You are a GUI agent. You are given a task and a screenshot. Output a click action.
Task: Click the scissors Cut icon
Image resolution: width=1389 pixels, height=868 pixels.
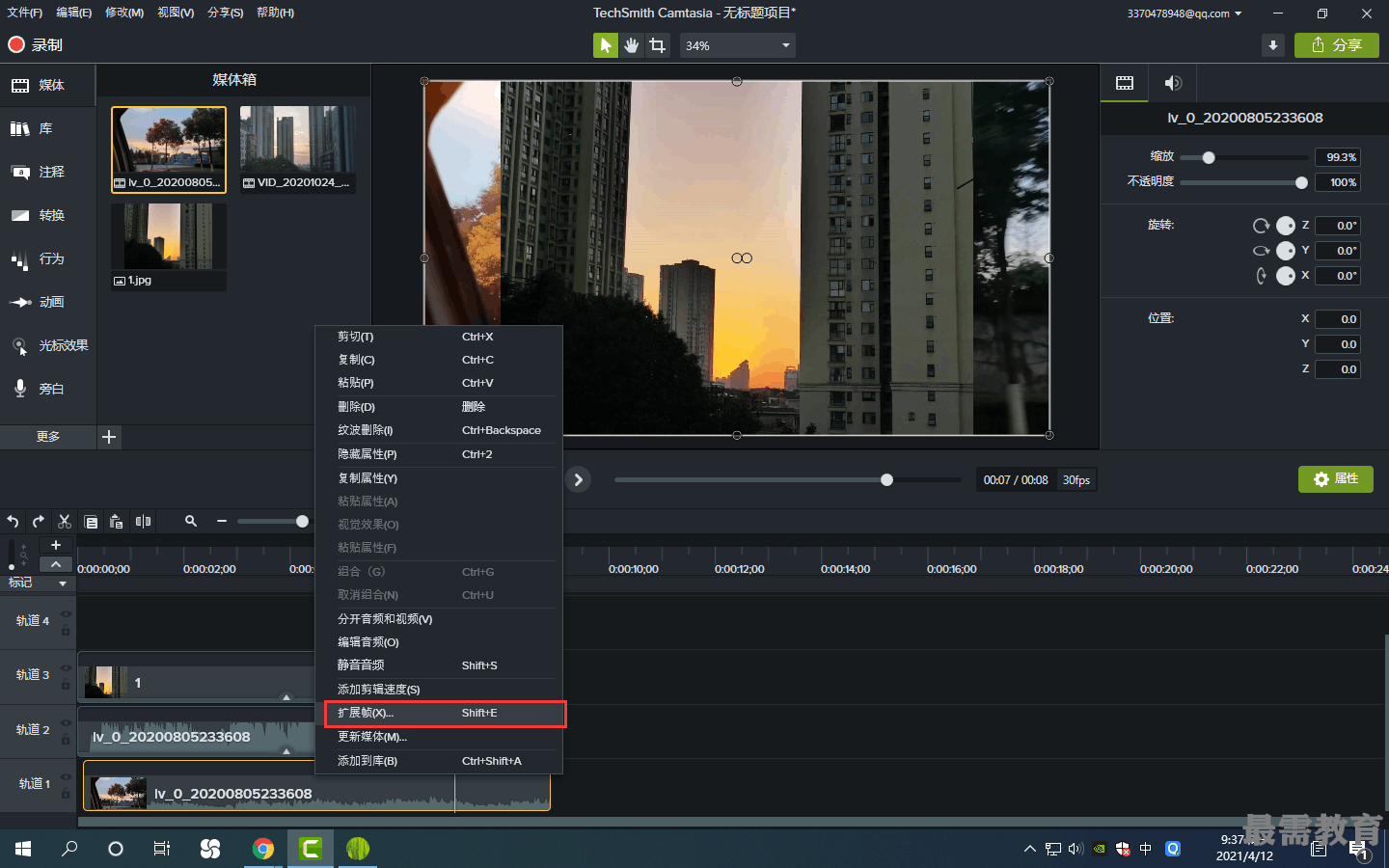click(x=65, y=522)
